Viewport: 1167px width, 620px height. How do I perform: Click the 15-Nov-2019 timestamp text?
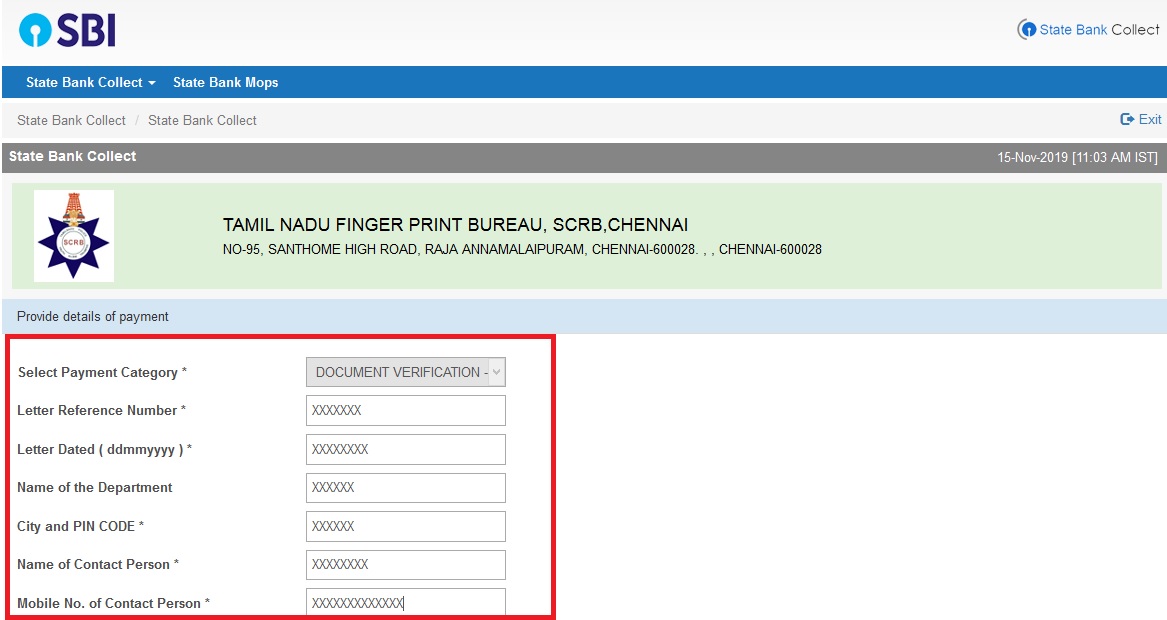click(1077, 158)
